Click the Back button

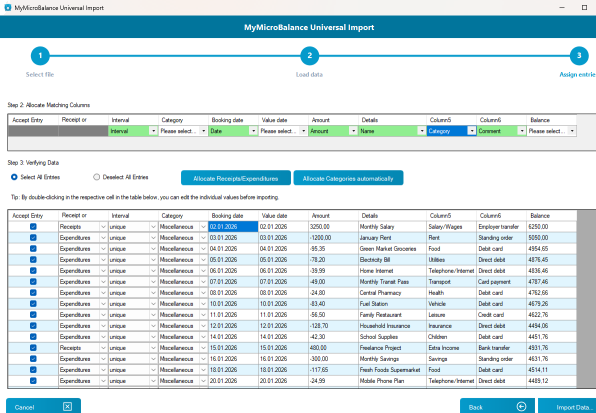[x=497, y=406]
